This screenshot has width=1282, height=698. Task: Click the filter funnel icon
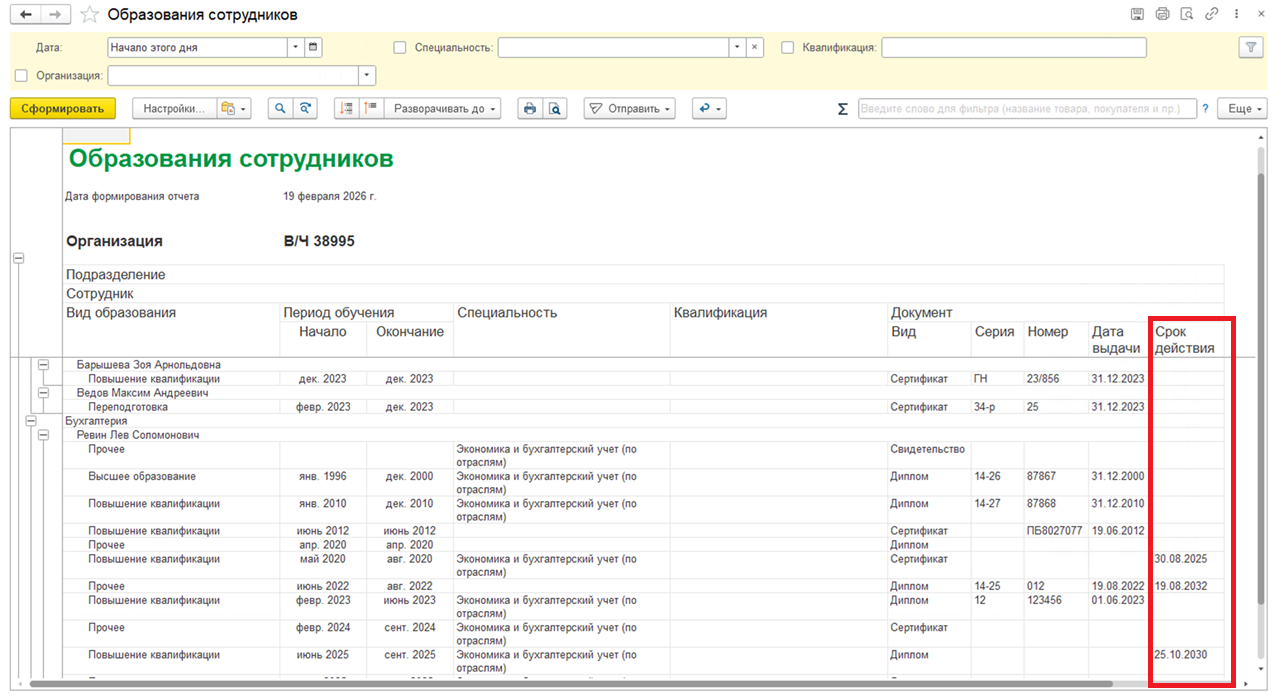[1250, 47]
